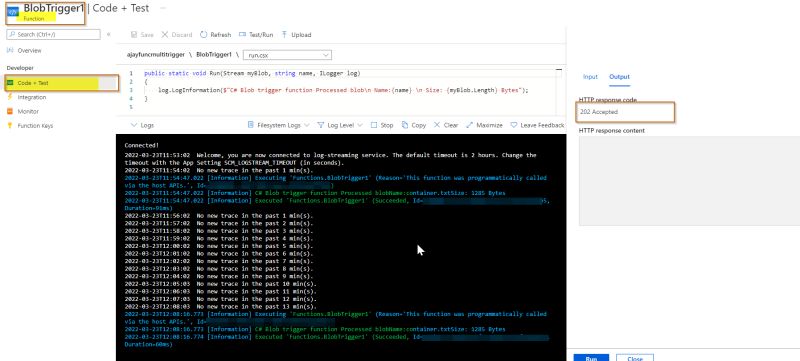Click the HTTP response content label

pos(612,131)
